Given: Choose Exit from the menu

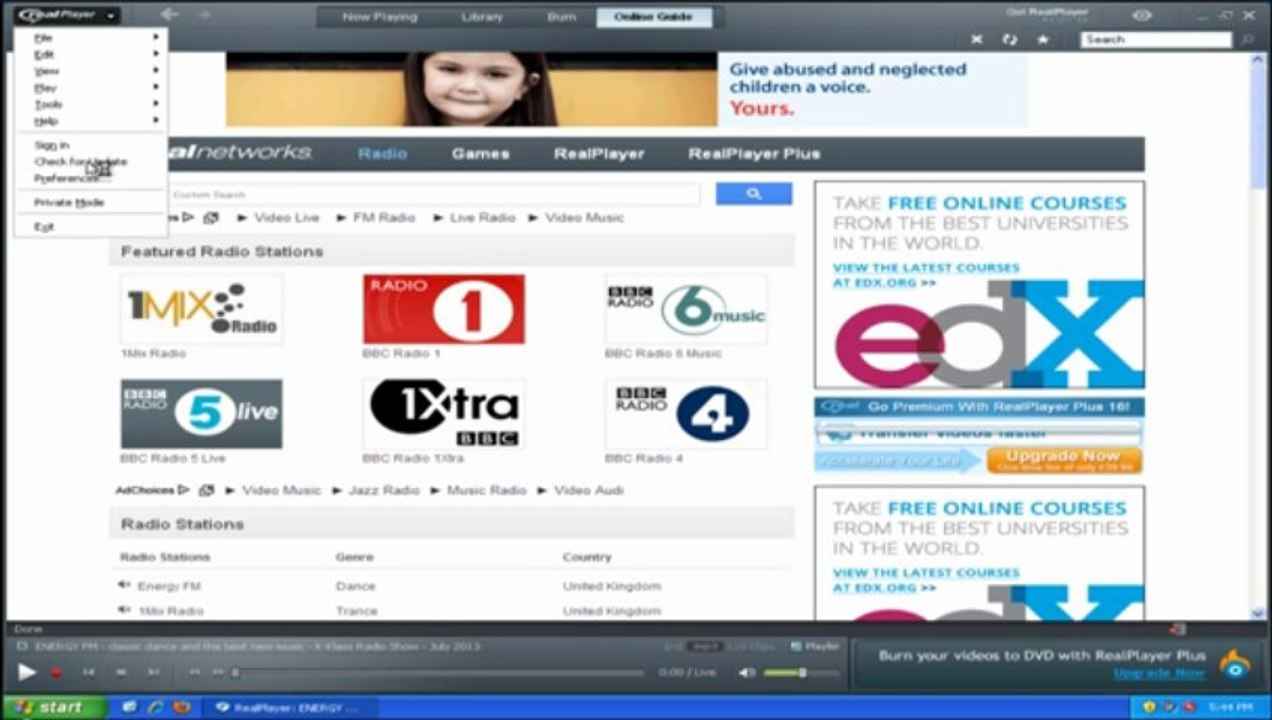Looking at the screenshot, I should pos(91,227).
